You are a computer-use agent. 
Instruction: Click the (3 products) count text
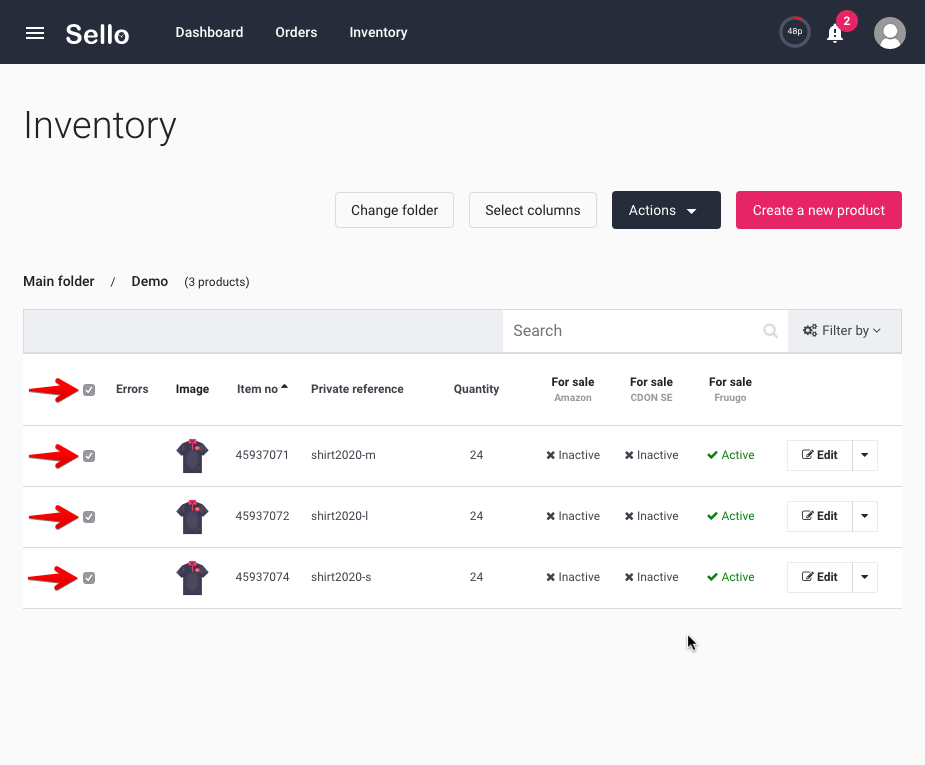pos(217,282)
